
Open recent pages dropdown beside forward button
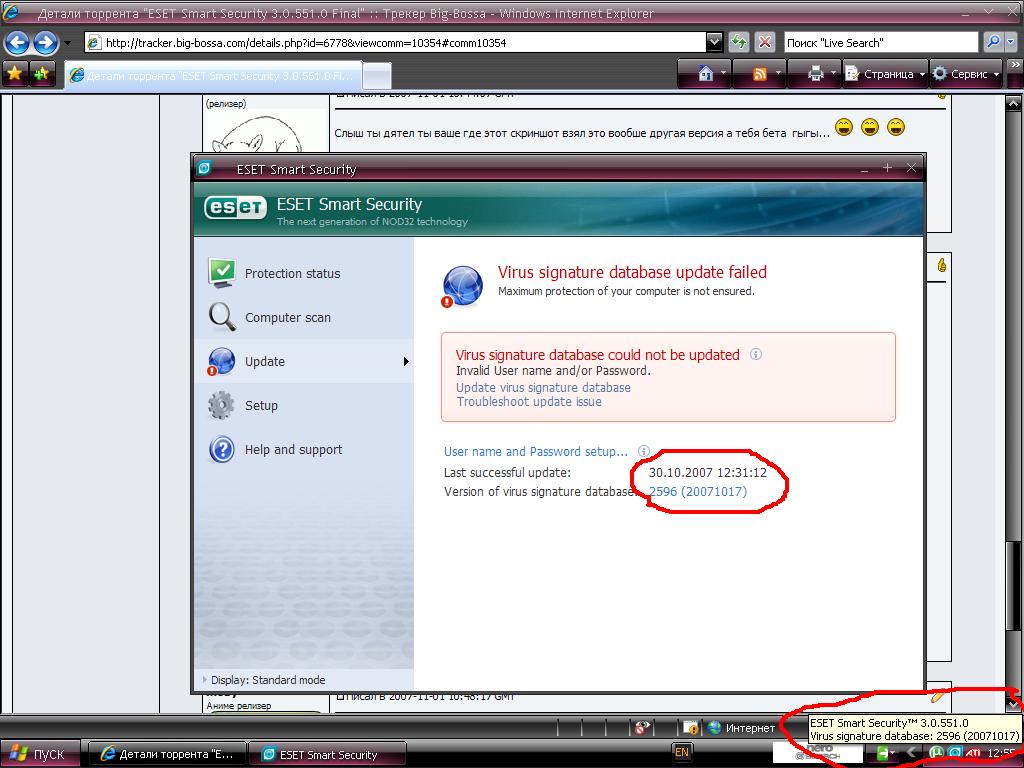pyautogui.click(x=67, y=44)
